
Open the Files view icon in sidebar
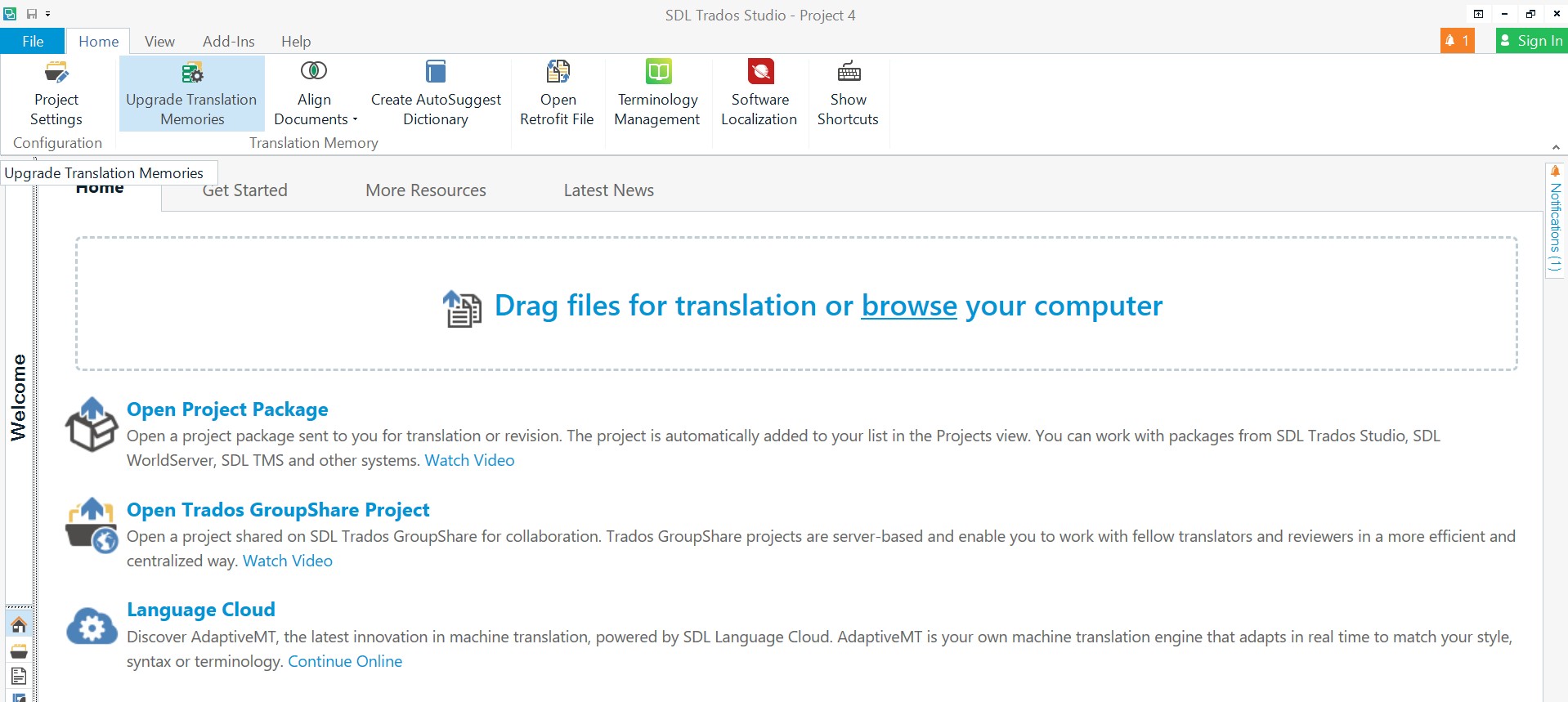18,676
